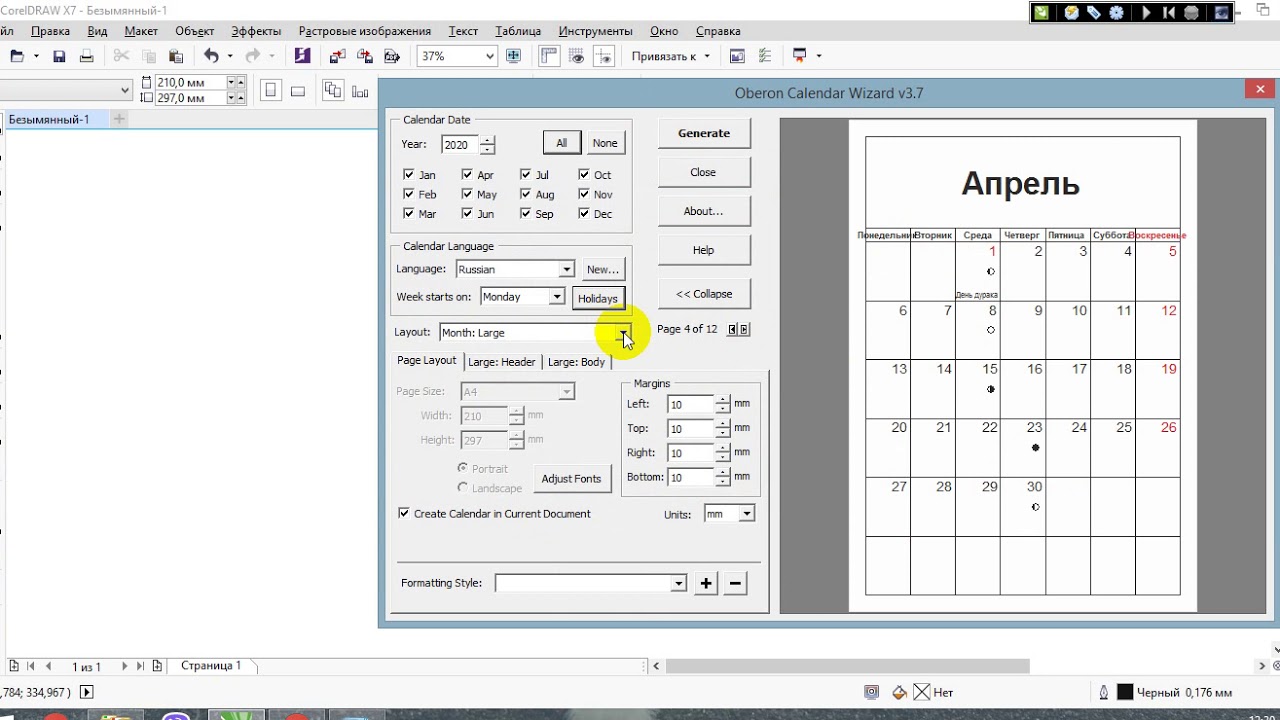The image size is (1280, 720).
Task: Click the black outline color swatch
Action: (1125, 692)
